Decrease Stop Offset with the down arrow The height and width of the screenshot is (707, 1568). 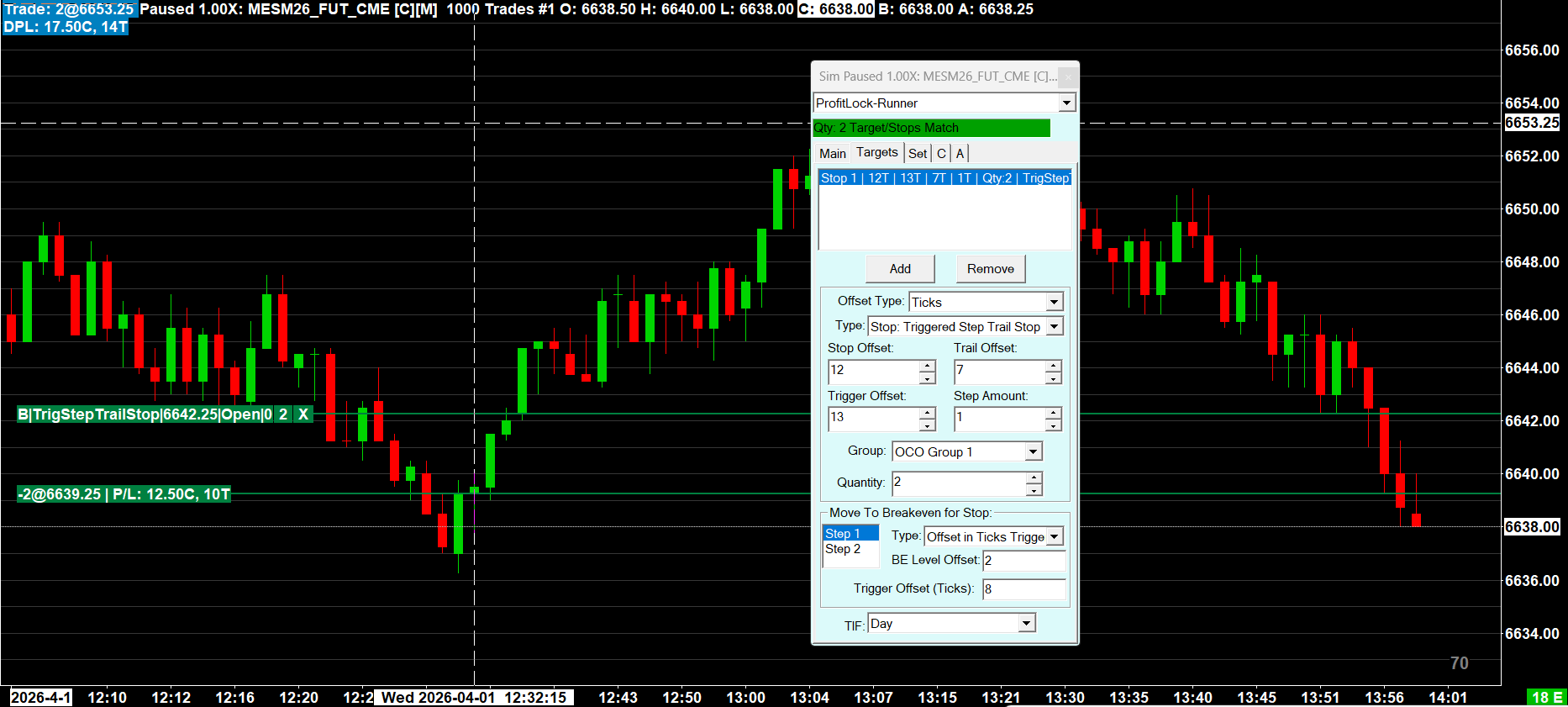928,377
